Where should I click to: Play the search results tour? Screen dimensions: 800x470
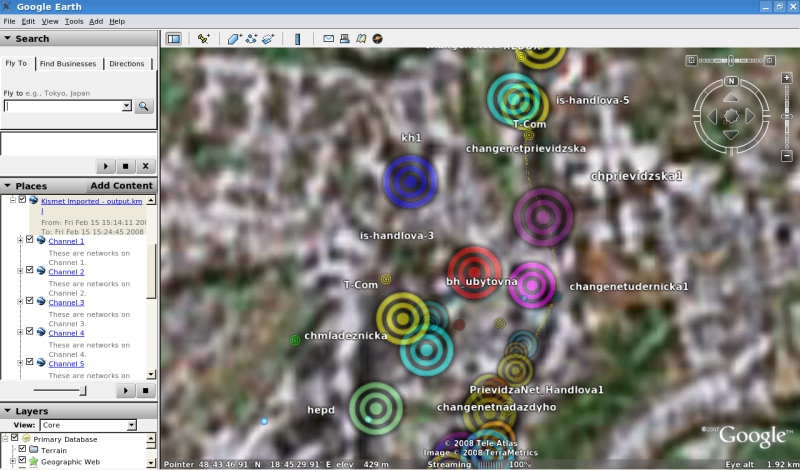pos(106,166)
